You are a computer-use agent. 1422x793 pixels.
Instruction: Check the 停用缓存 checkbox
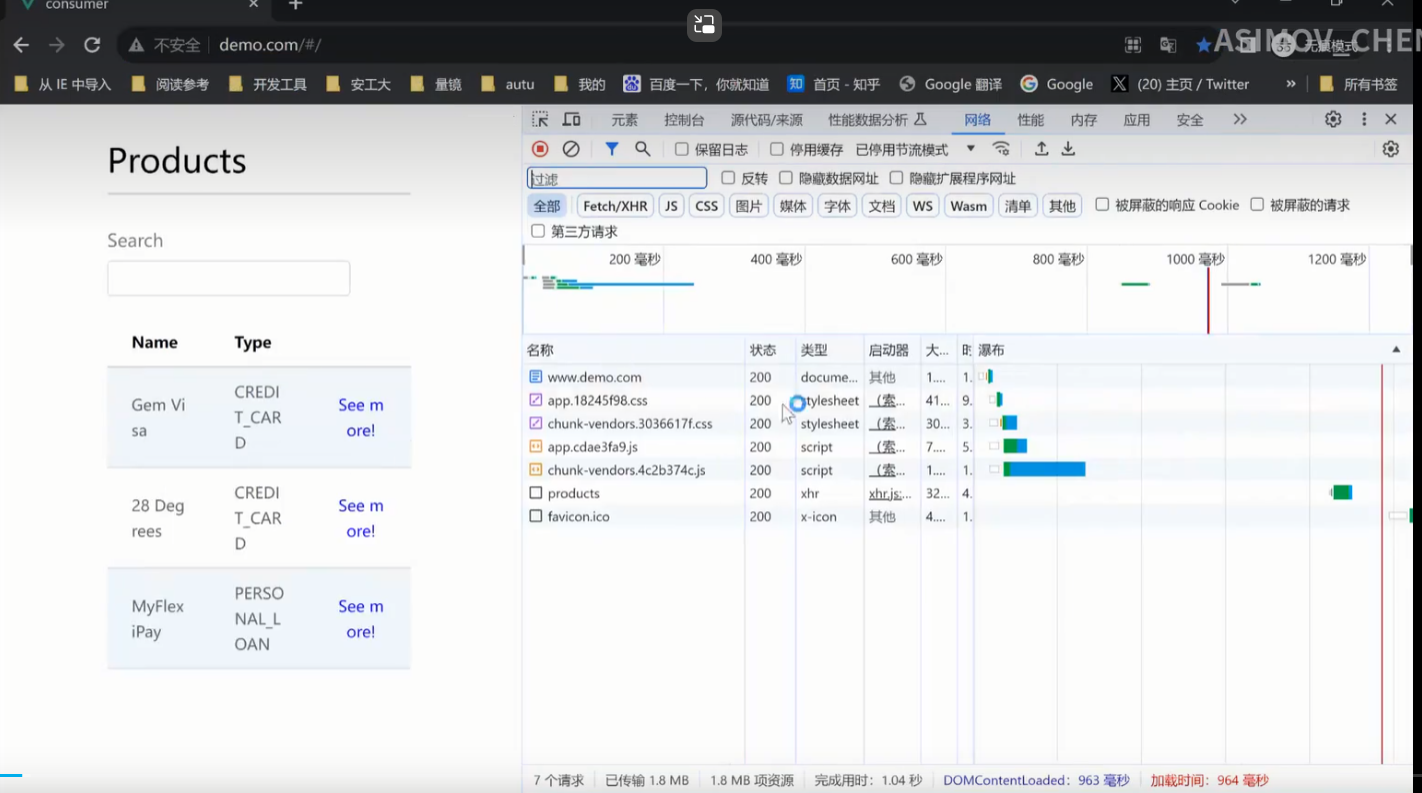click(777, 149)
